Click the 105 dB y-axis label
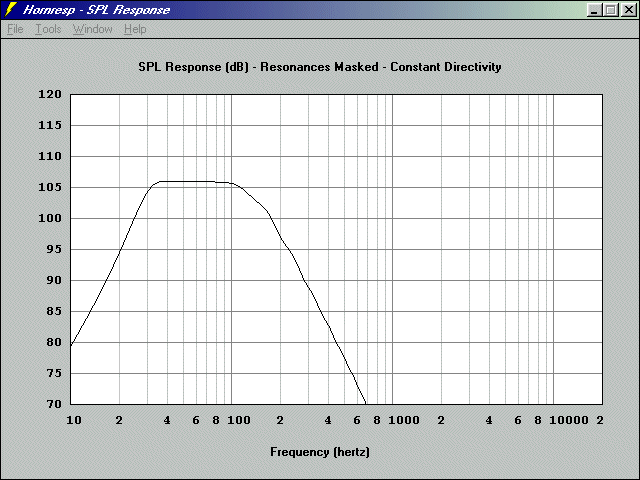Viewport: 640px width, 480px height. click(x=50, y=187)
